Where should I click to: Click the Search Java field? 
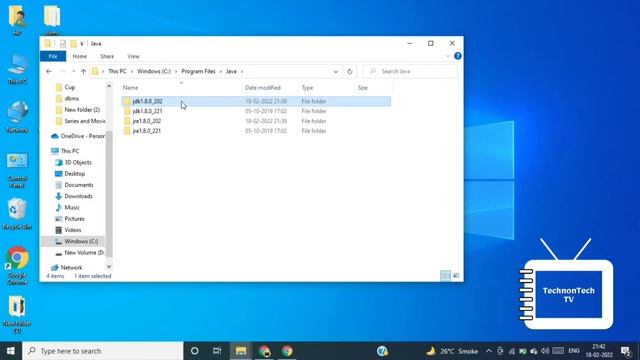(x=410, y=71)
